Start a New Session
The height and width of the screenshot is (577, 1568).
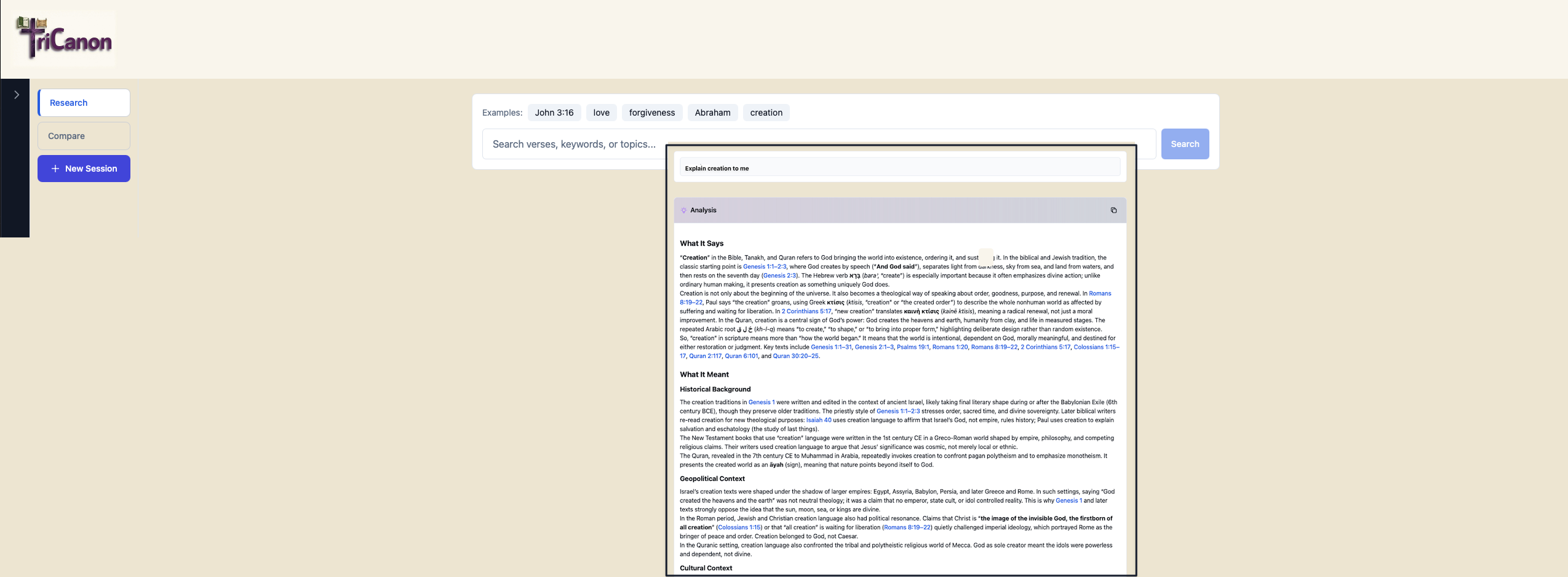tap(84, 169)
